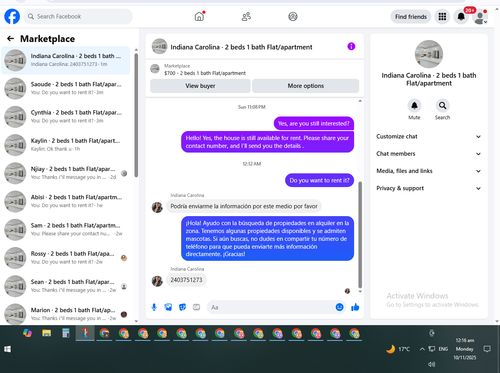Click Find friends button
This screenshot has height=373, width=500.
pyautogui.click(x=411, y=17)
